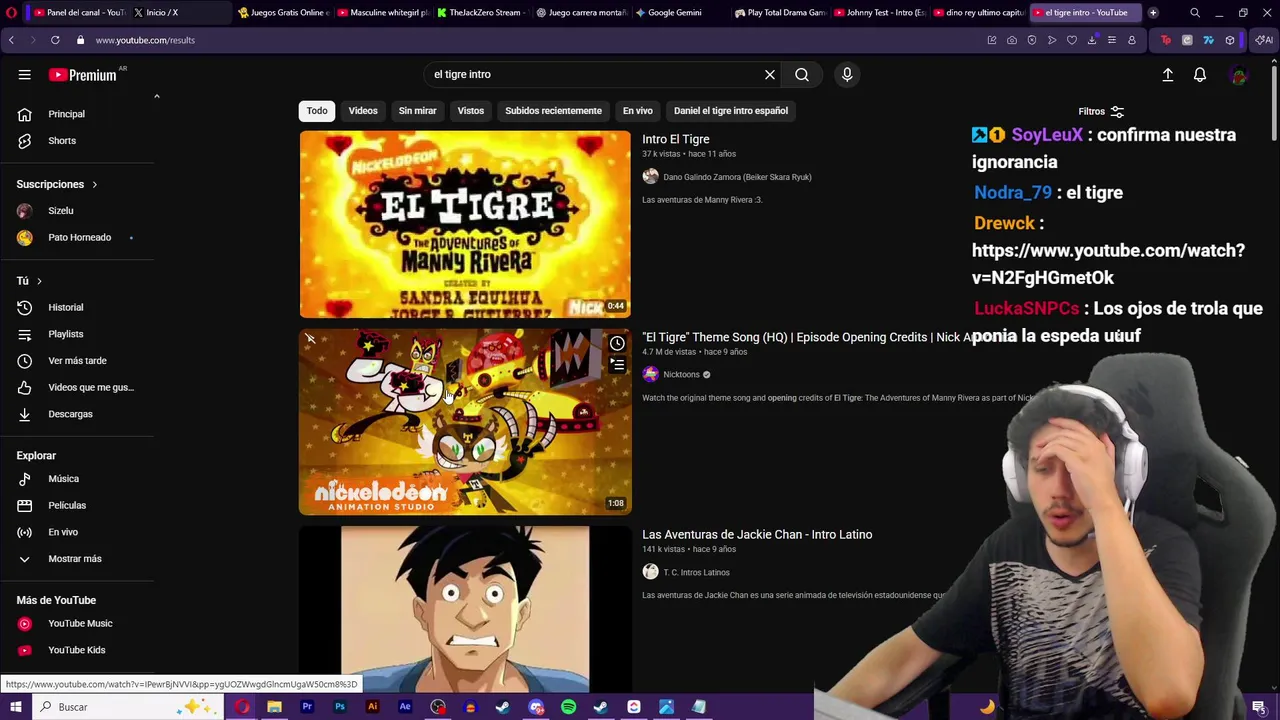
Task: Open the account avatar menu
Action: coord(1239,75)
